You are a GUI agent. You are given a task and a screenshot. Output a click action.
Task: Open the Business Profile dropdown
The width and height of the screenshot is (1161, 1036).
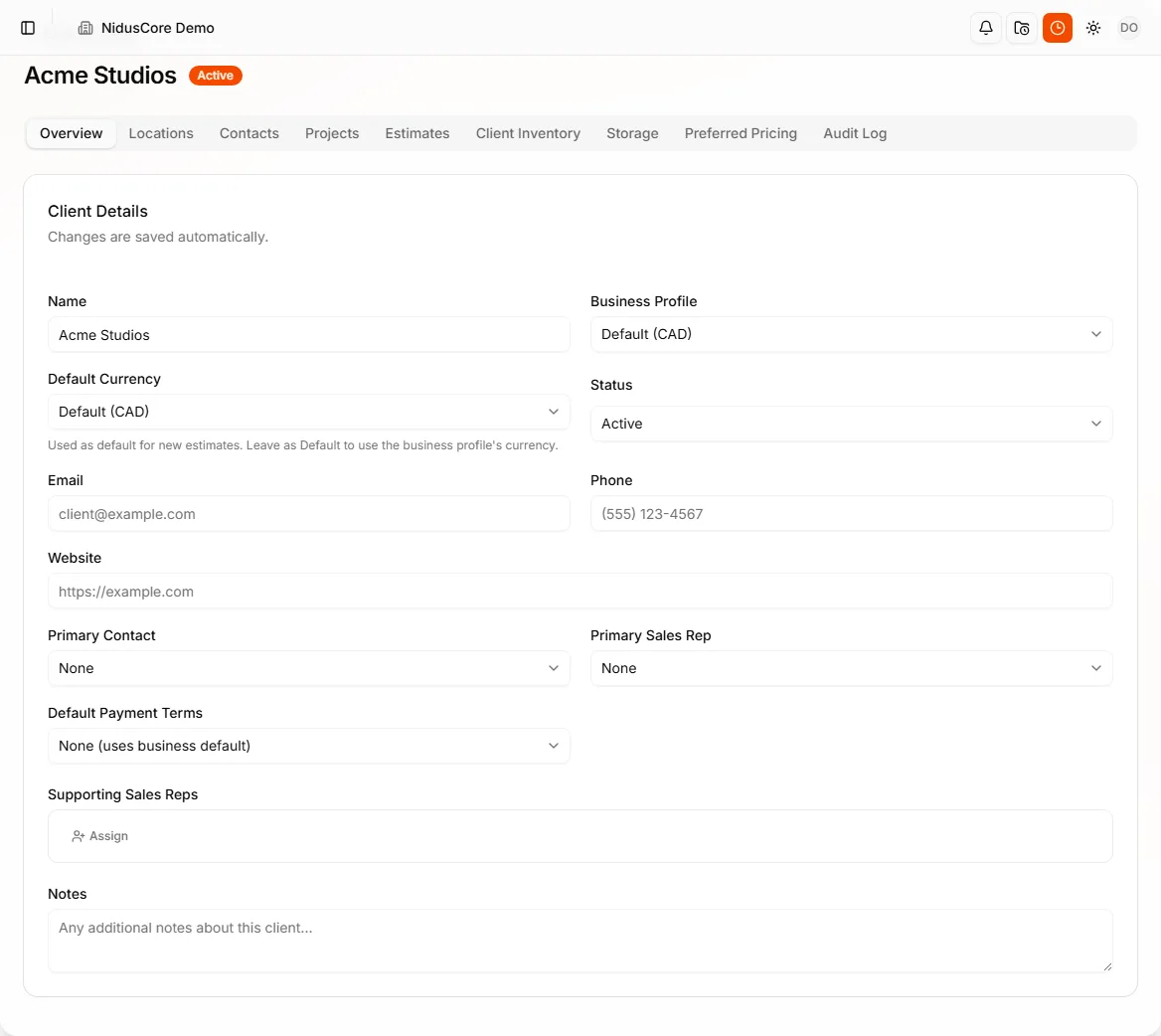[851, 334]
